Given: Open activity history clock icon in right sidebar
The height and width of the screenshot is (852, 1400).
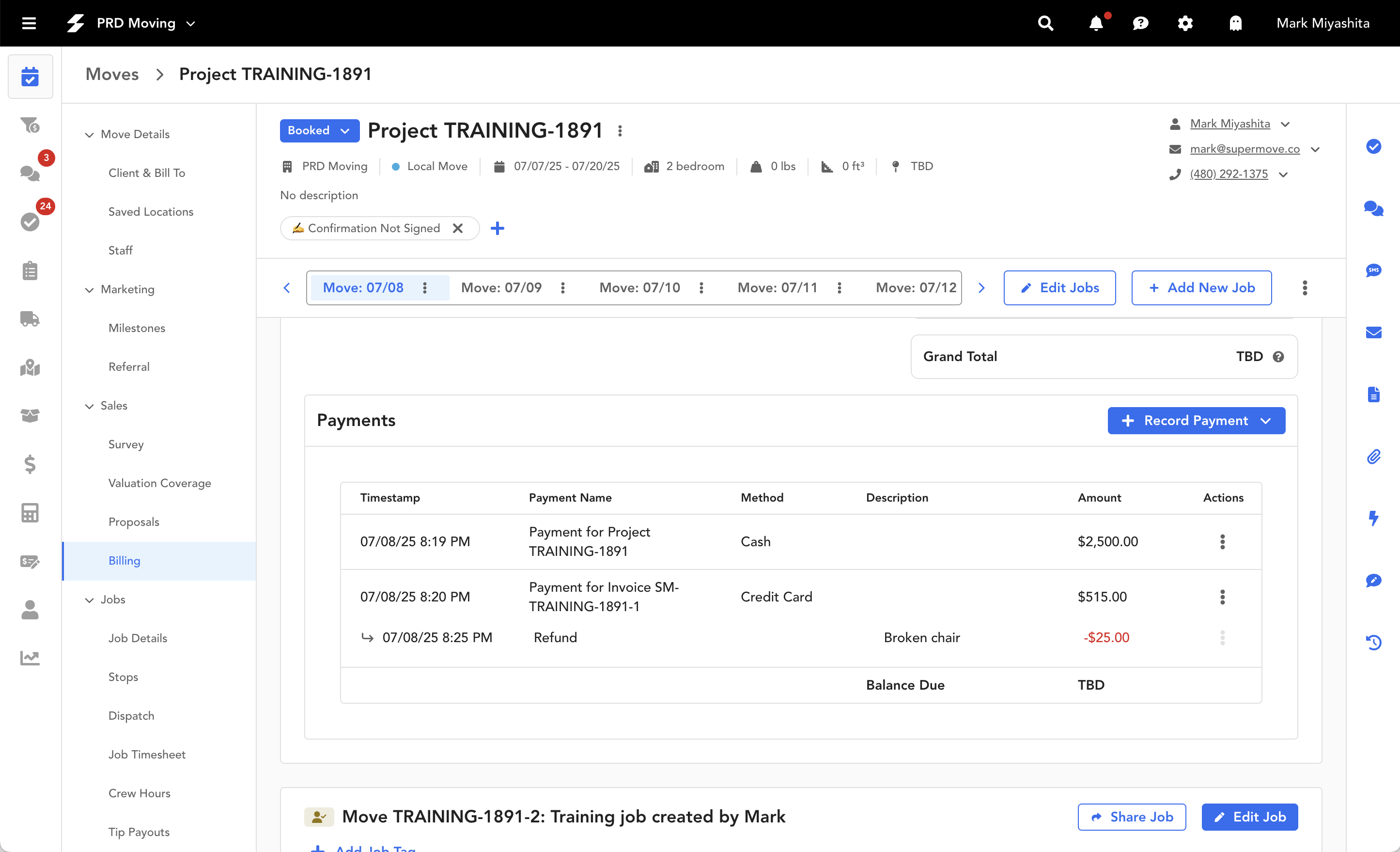Looking at the screenshot, I should pyautogui.click(x=1373, y=642).
